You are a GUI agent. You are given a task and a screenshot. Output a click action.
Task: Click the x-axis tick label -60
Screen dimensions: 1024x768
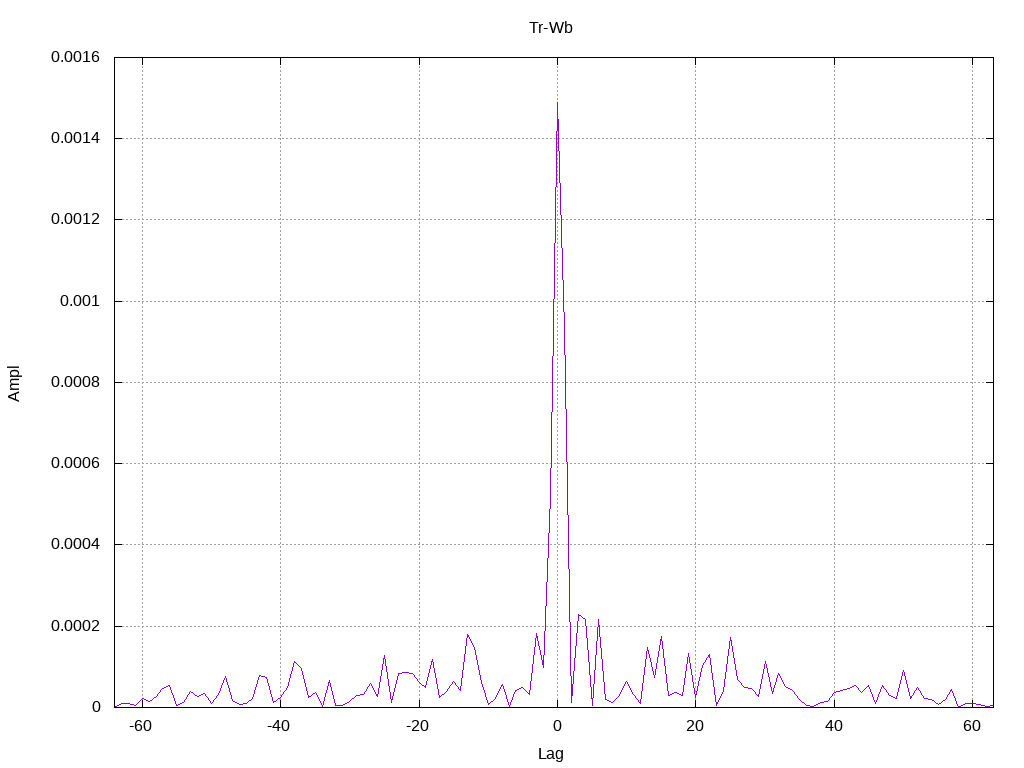pos(140,726)
